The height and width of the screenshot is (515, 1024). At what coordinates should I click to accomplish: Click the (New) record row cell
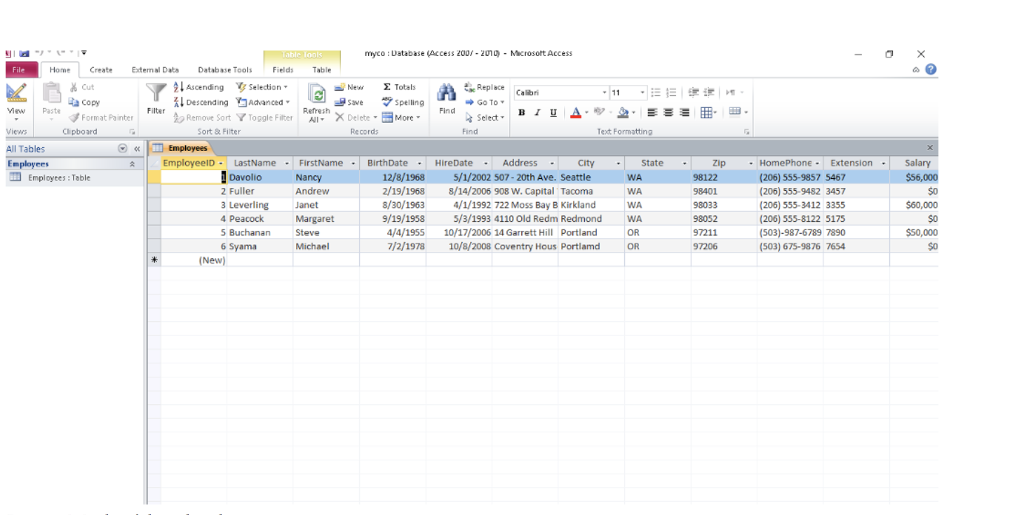coord(194,260)
